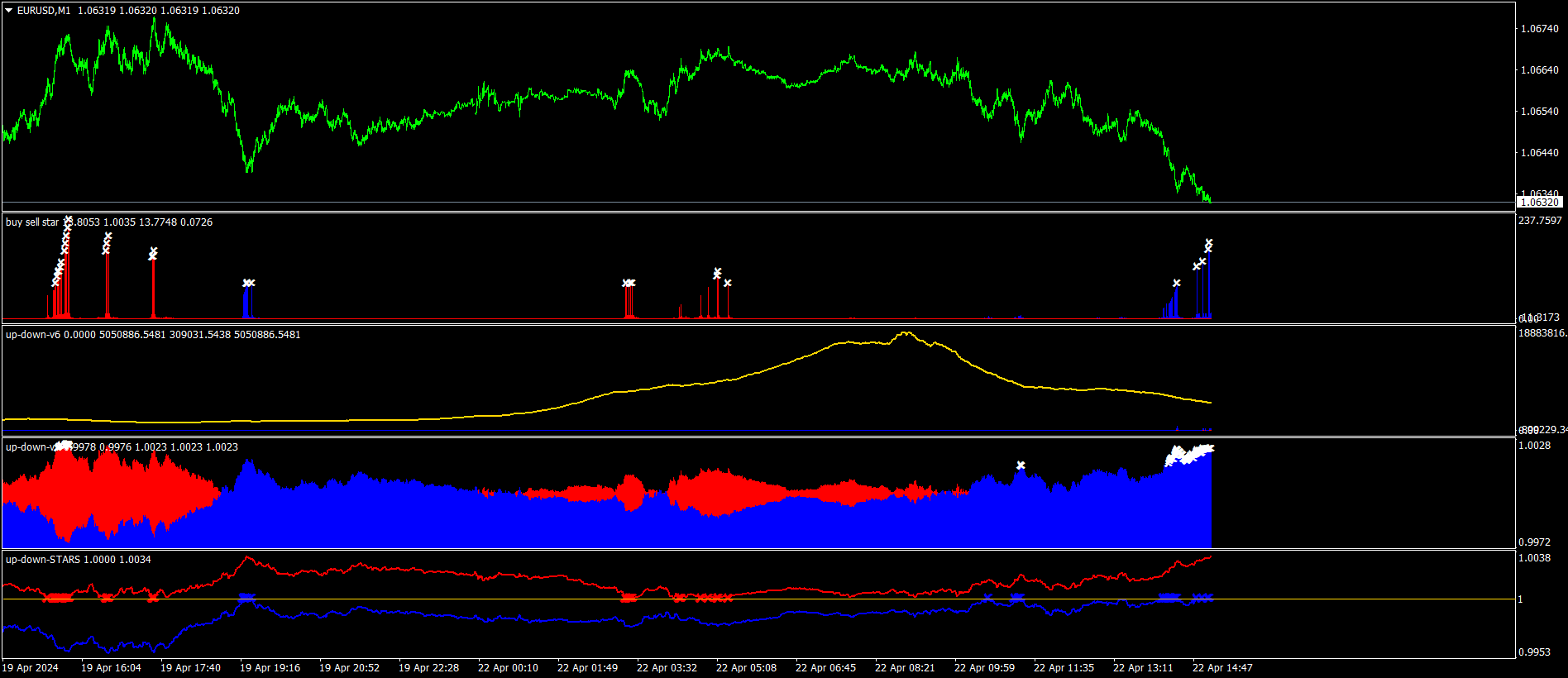Click the '22 Apr 05:08' time label
1568x678 pixels.
point(746,668)
